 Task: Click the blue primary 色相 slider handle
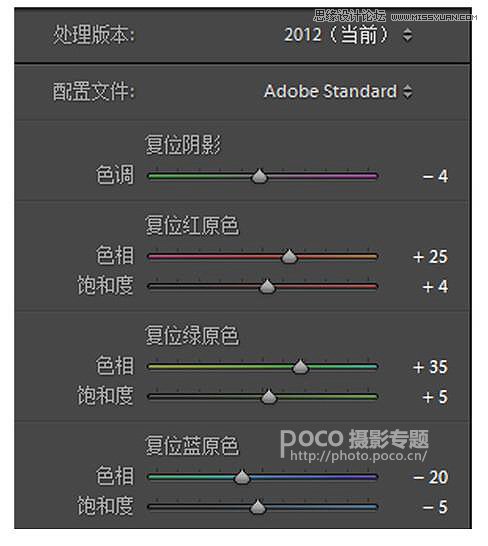pyautogui.click(x=242, y=477)
